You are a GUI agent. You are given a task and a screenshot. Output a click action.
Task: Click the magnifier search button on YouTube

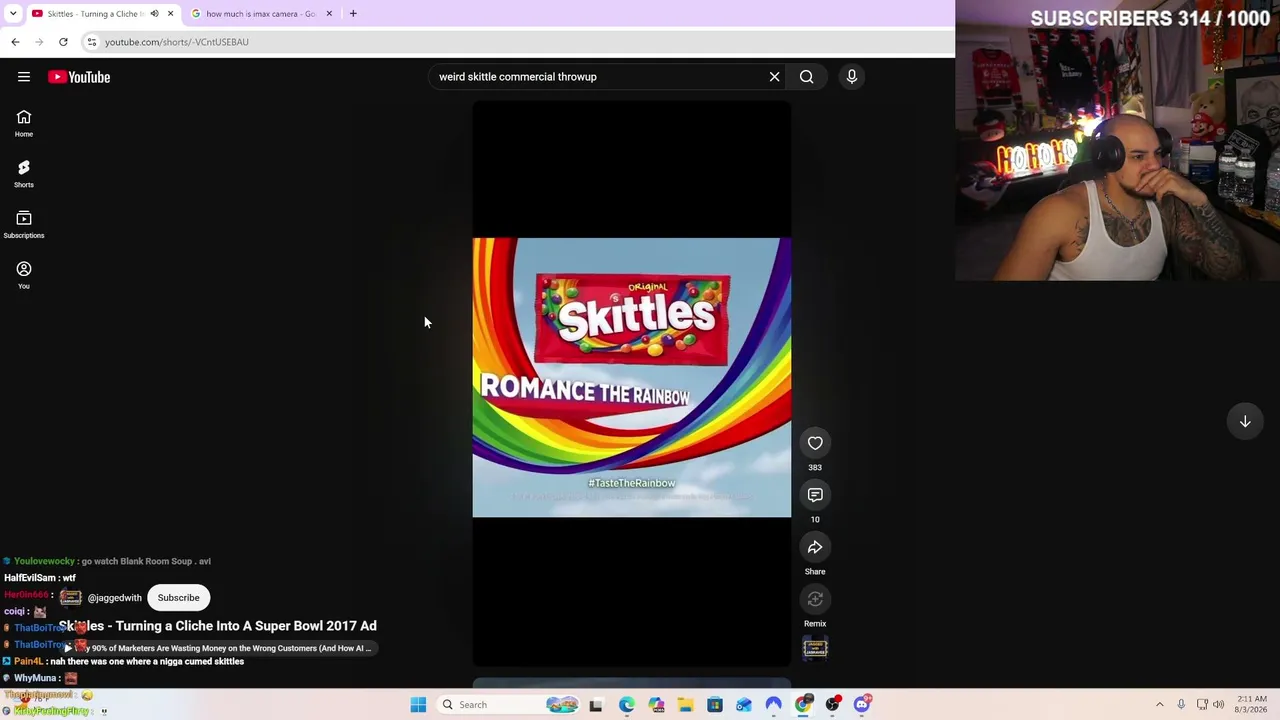(x=806, y=77)
